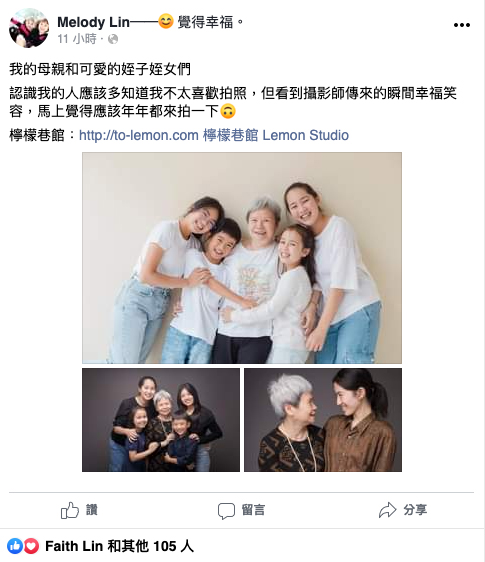Open the three-dot post options menu

462,25
